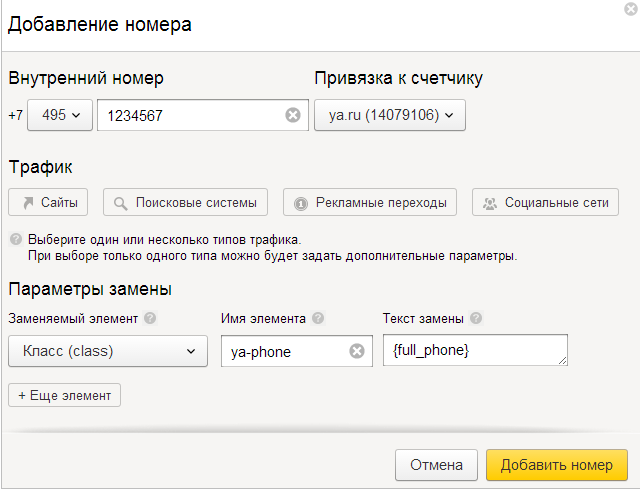Toggle the Поисковые системы traffic type
This screenshot has height=490, width=640.
(185, 202)
